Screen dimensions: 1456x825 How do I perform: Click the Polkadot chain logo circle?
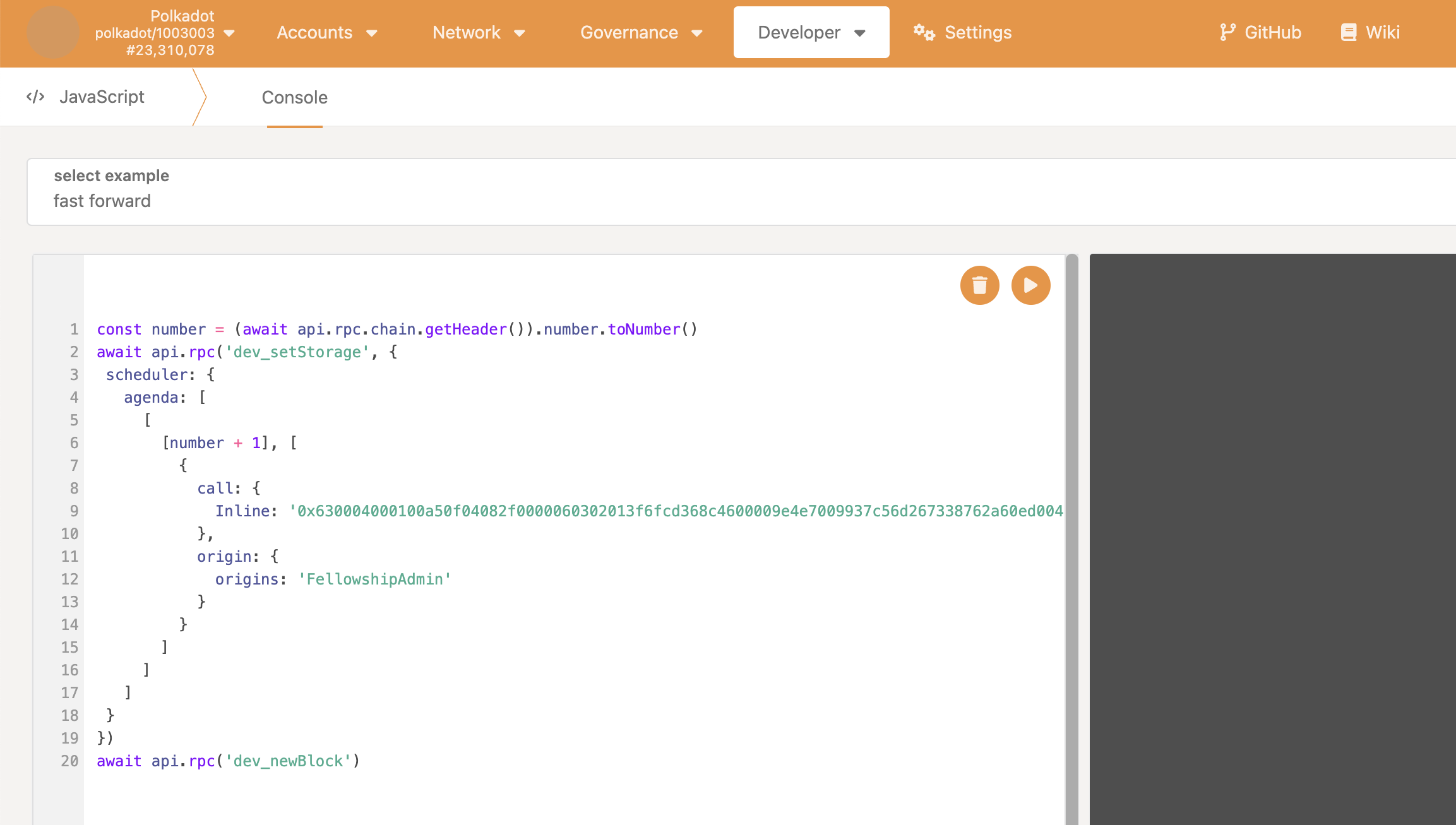pyautogui.click(x=53, y=33)
